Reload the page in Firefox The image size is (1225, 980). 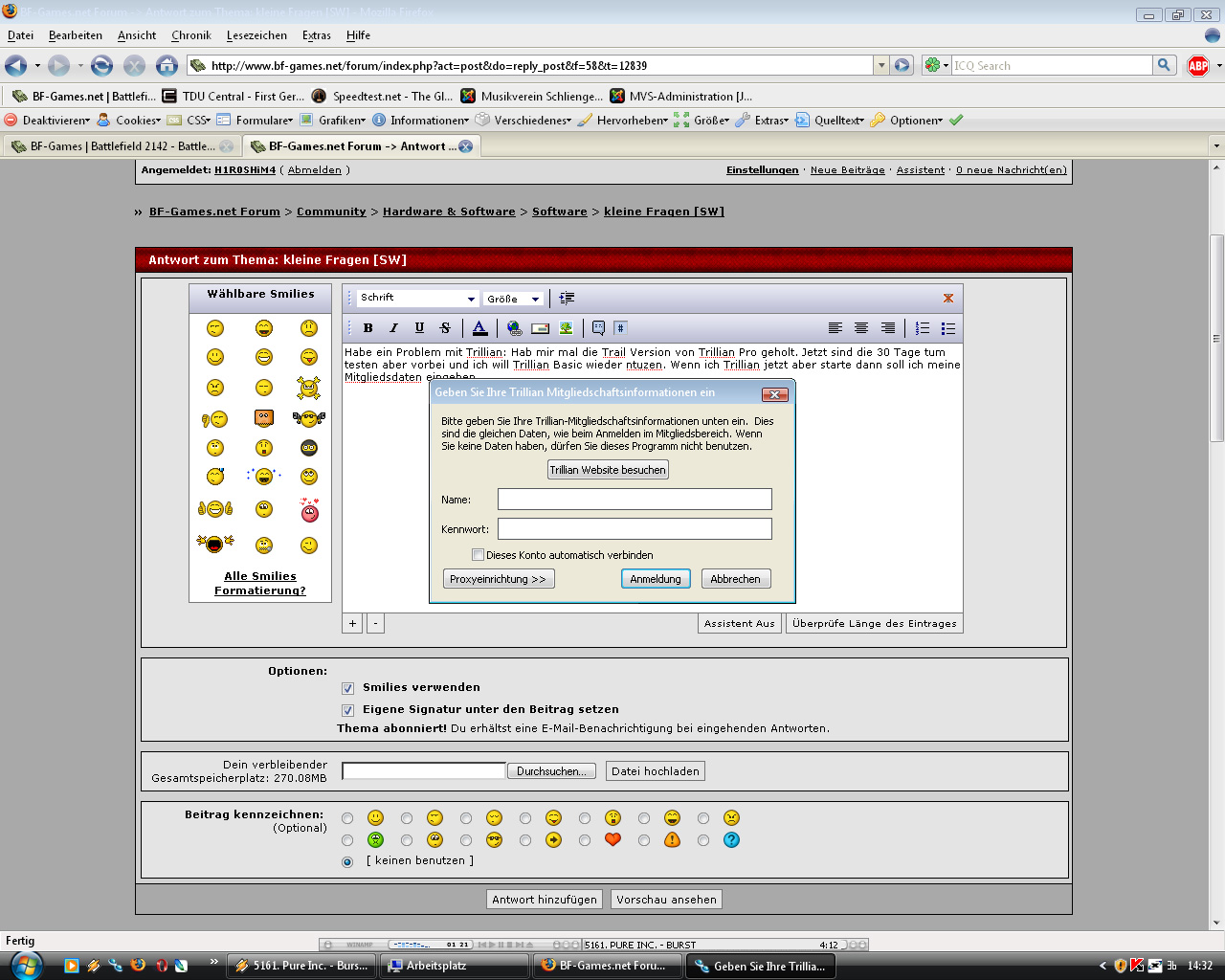click(101, 65)
